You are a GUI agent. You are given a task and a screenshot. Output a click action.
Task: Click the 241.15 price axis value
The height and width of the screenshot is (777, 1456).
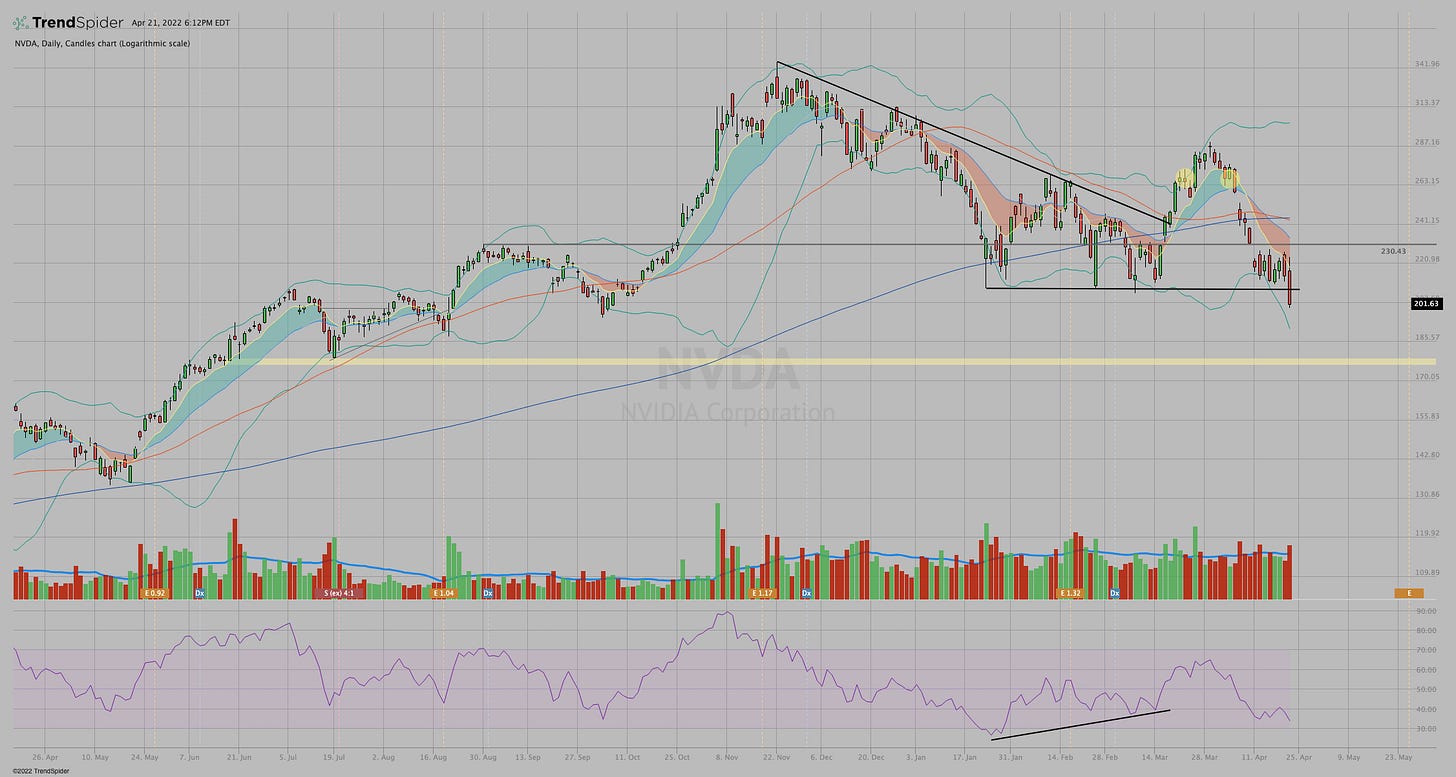click(x=1426, y=220)
